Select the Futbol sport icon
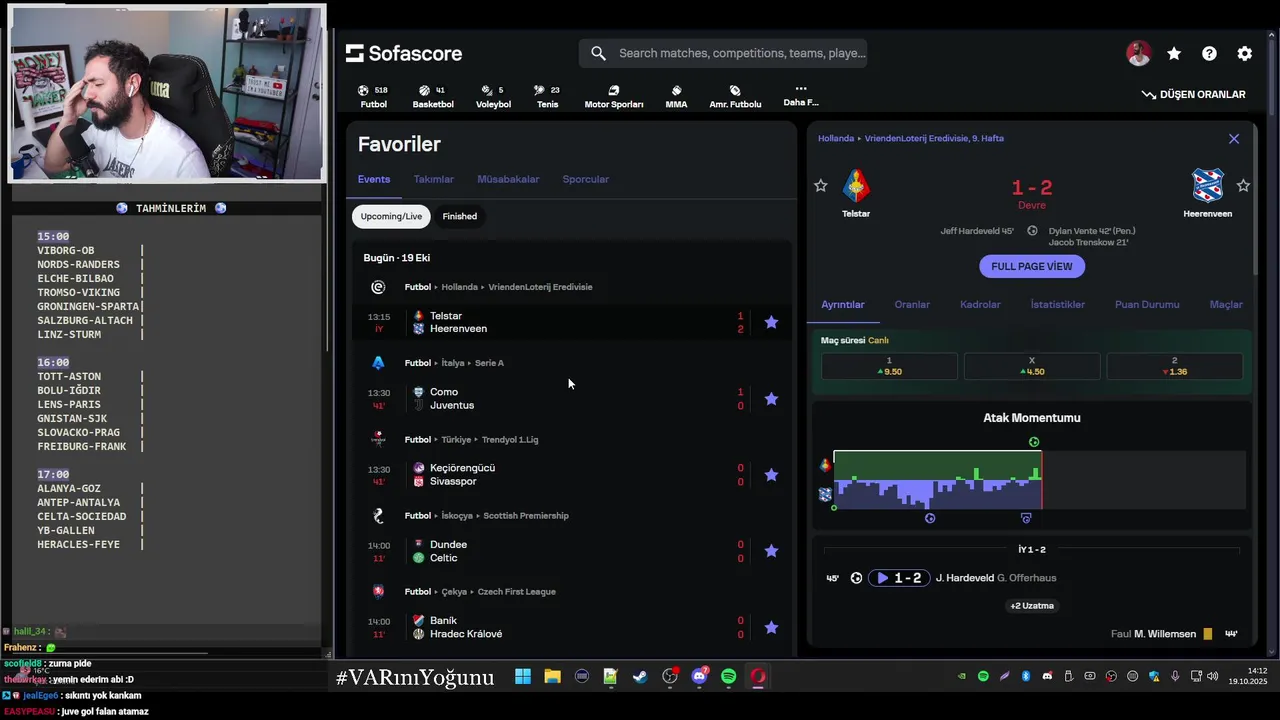The image size is (1280, 720). (373, 96)
